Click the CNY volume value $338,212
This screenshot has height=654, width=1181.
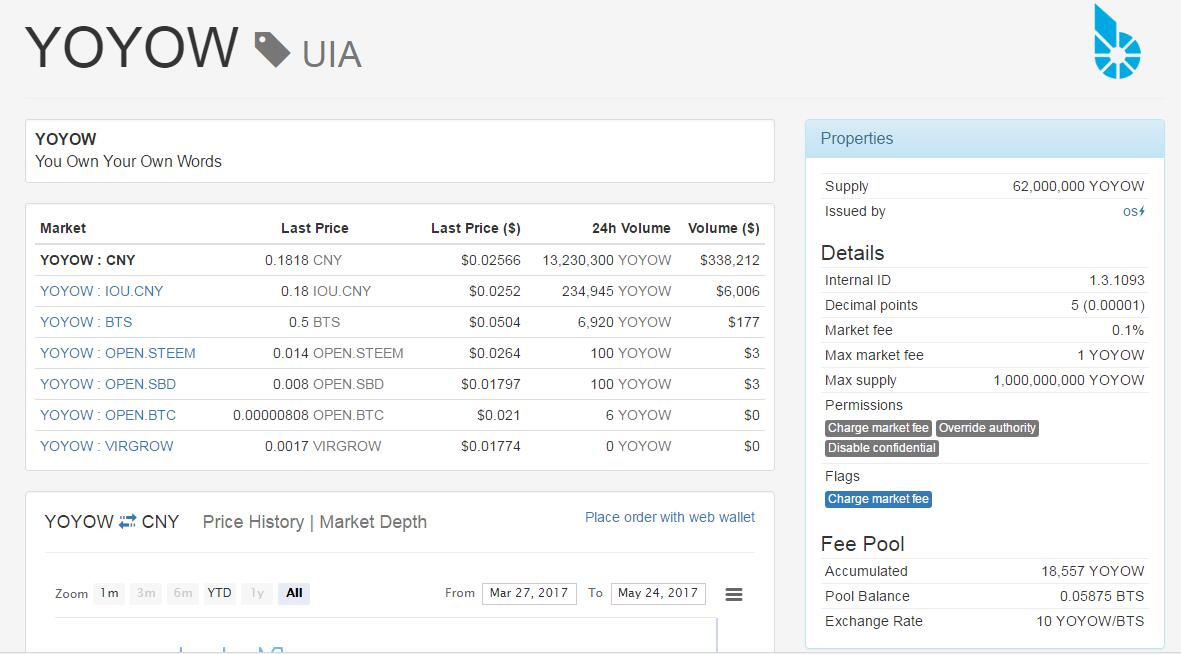click(x=729, y=260)
